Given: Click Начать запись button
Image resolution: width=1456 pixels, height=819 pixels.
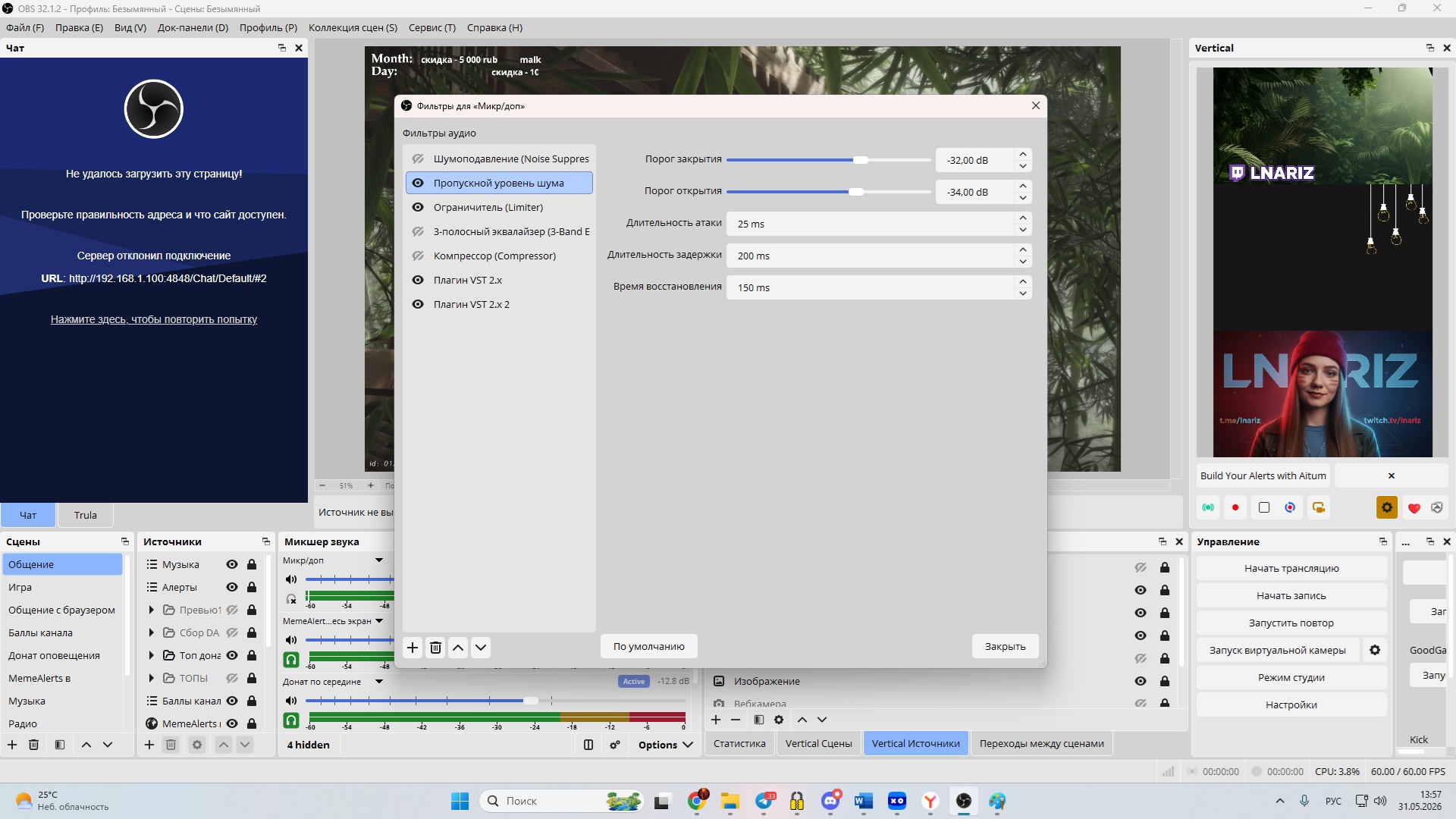Looking at the screenshot, I should point(1291,595).
